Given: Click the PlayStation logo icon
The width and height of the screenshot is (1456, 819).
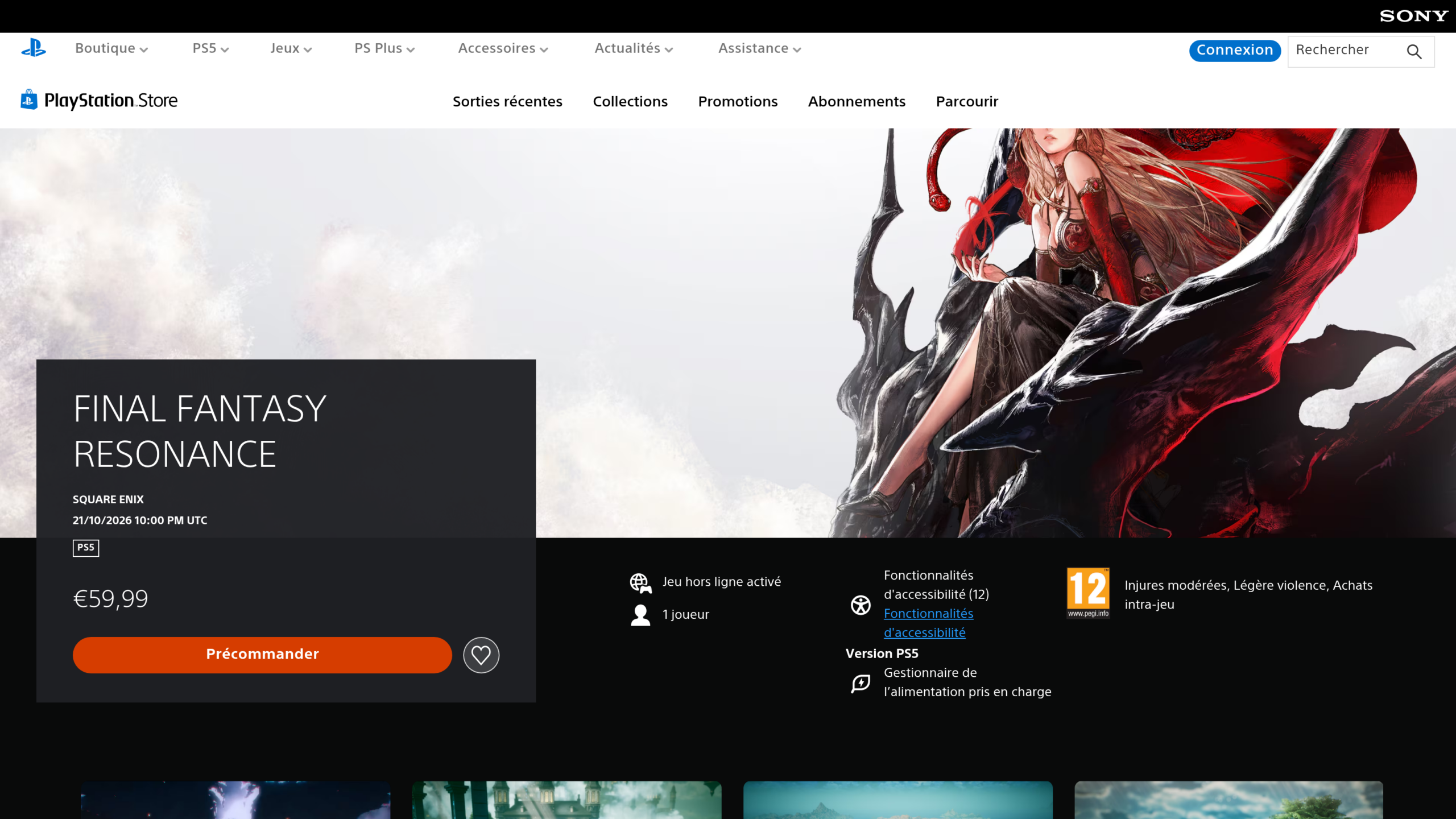Looking at the screenshot, I should tap(34, 48).
